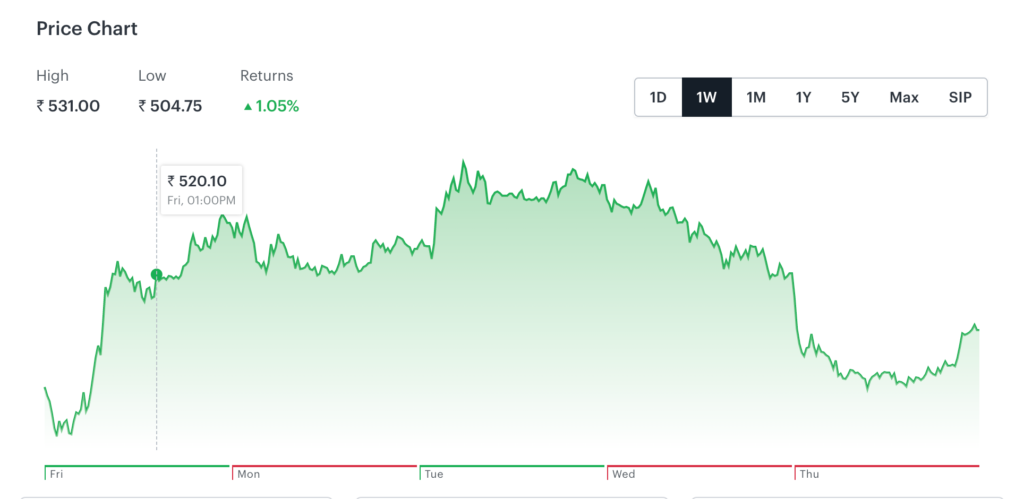Click the Tue day label
The height and width of the screenshot is (499, 1024).
tap(434, 474)
